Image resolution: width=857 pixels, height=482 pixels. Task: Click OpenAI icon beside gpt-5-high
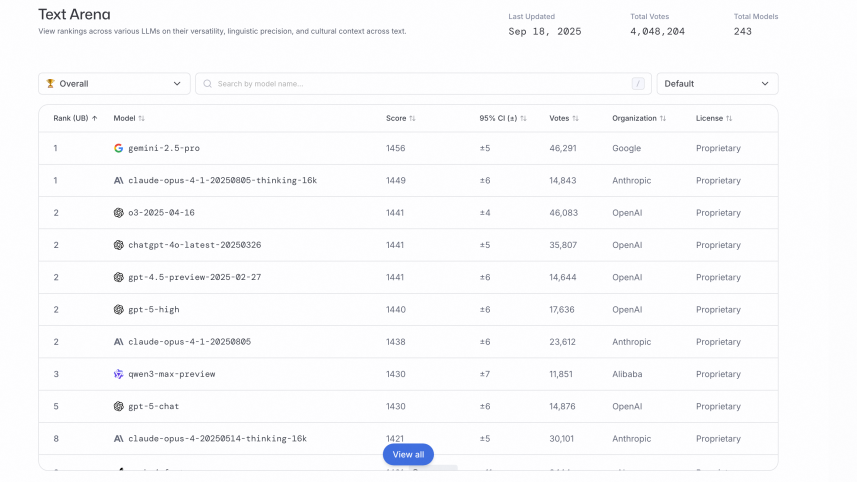118,309
